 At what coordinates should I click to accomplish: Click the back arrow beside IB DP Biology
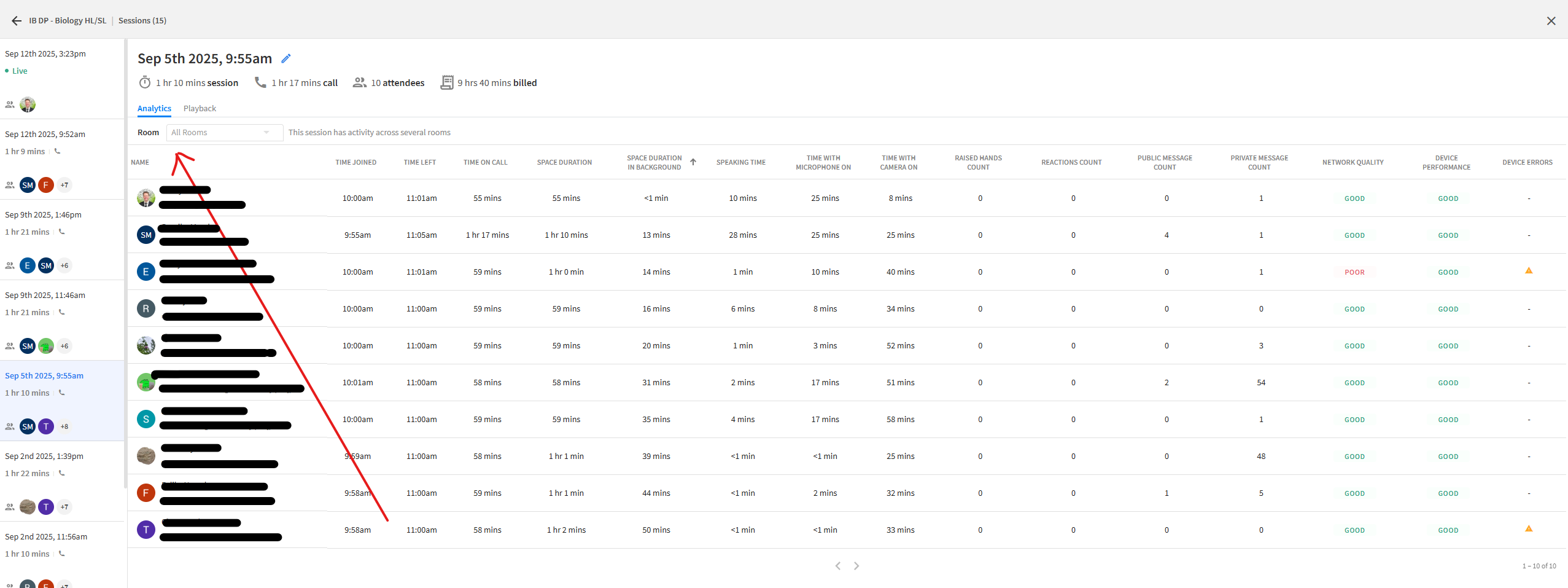[17, 21]
